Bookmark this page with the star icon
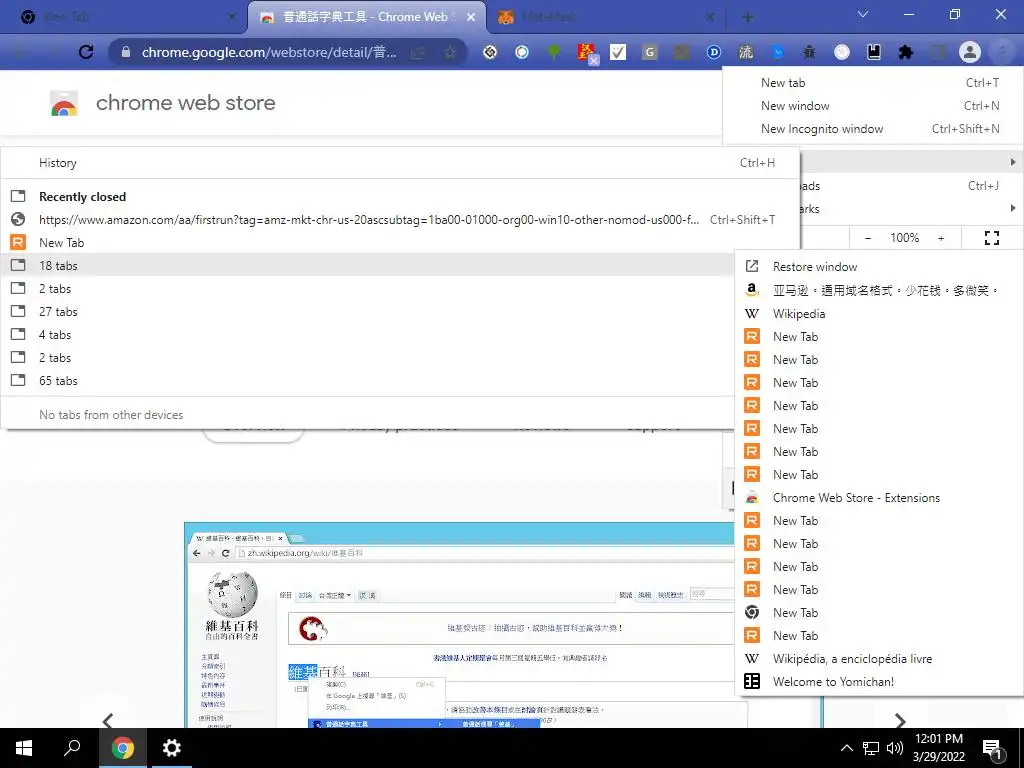Viewport: 1024px width, 768px height. [450, 52]
